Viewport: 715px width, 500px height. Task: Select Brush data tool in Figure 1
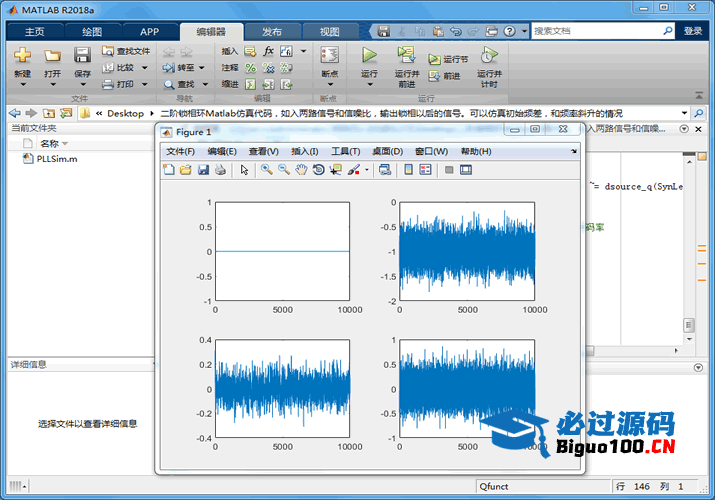353,170
